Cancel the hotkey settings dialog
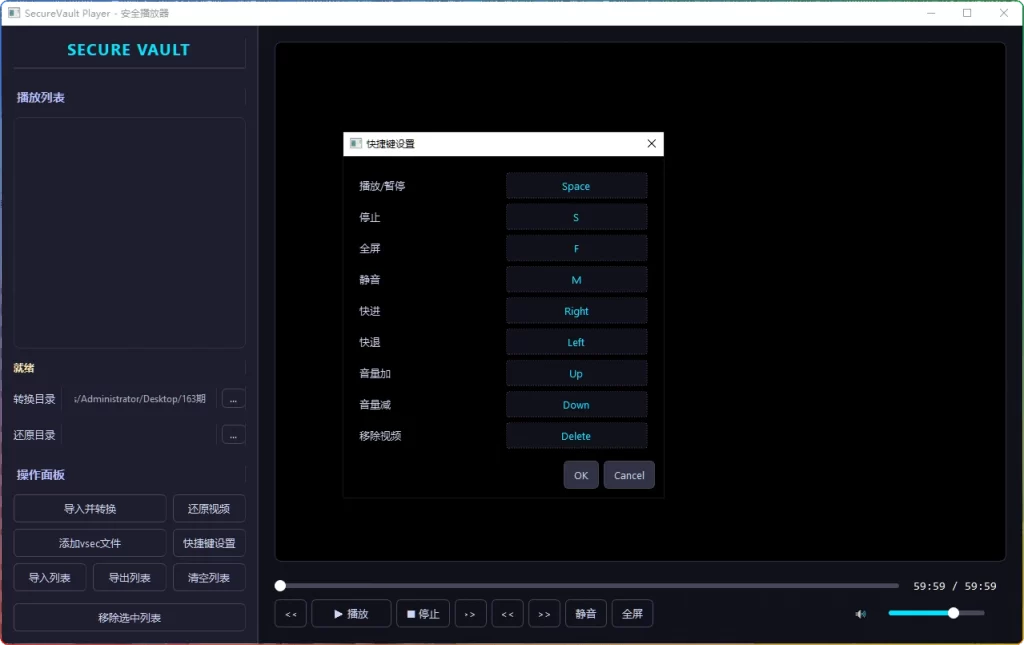This screenshot has width=1024, height=645. [x=629, y=475]
